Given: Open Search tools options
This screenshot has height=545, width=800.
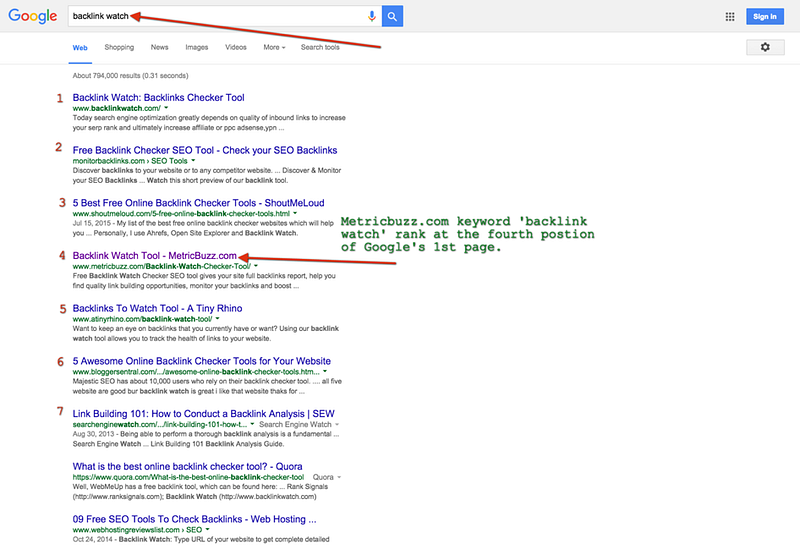Looking at the screenshot, I should coord(320,47).
